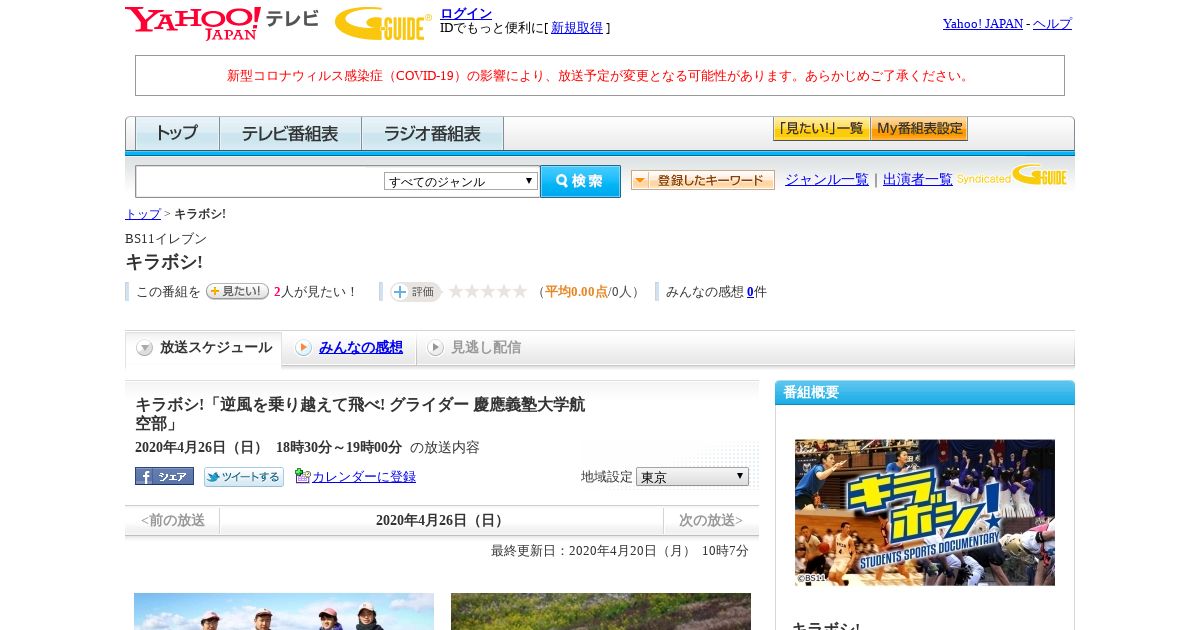Screen dimensions: 1200x630
Task: Click the 検索 search button
Action: pyautogui.click(x=580, y=181)
